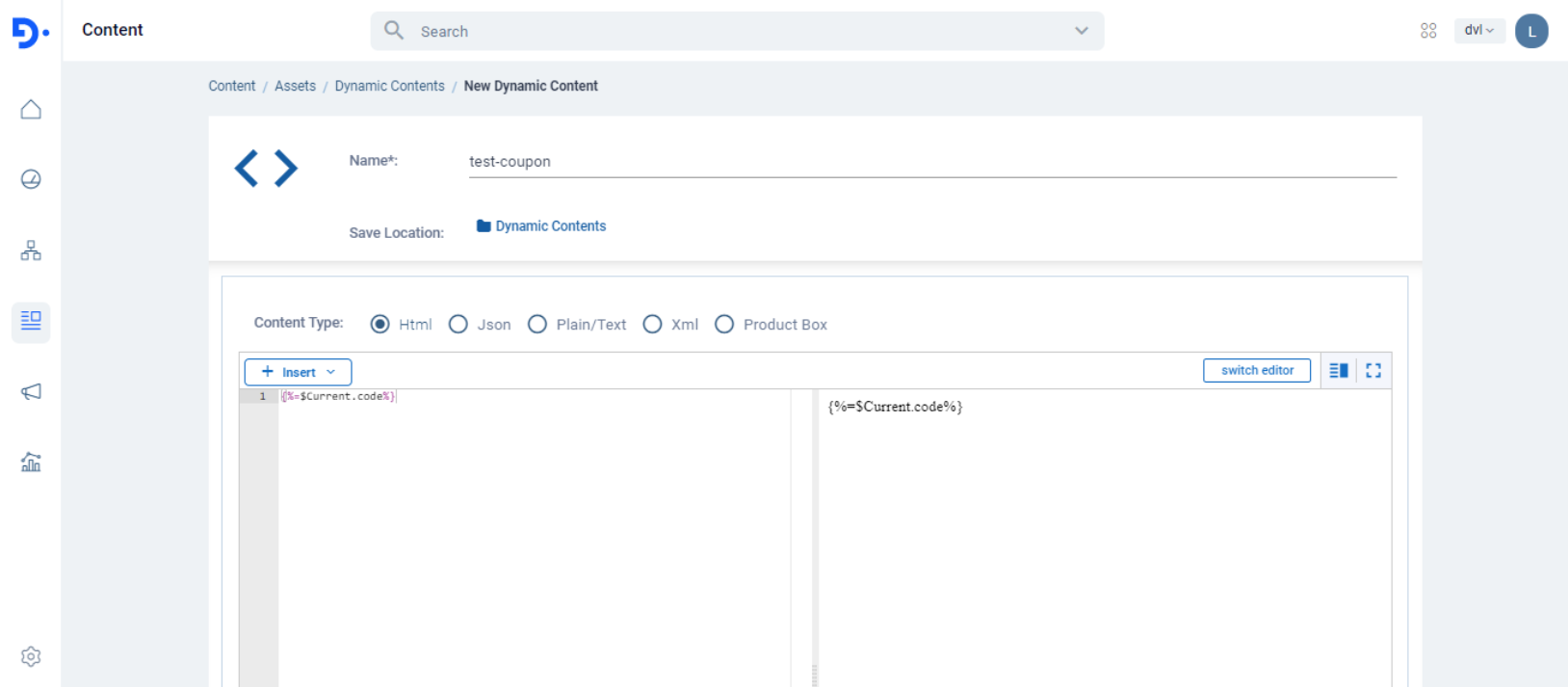
Task: Open the settings gear in sidebar
Action: (31, 656)
